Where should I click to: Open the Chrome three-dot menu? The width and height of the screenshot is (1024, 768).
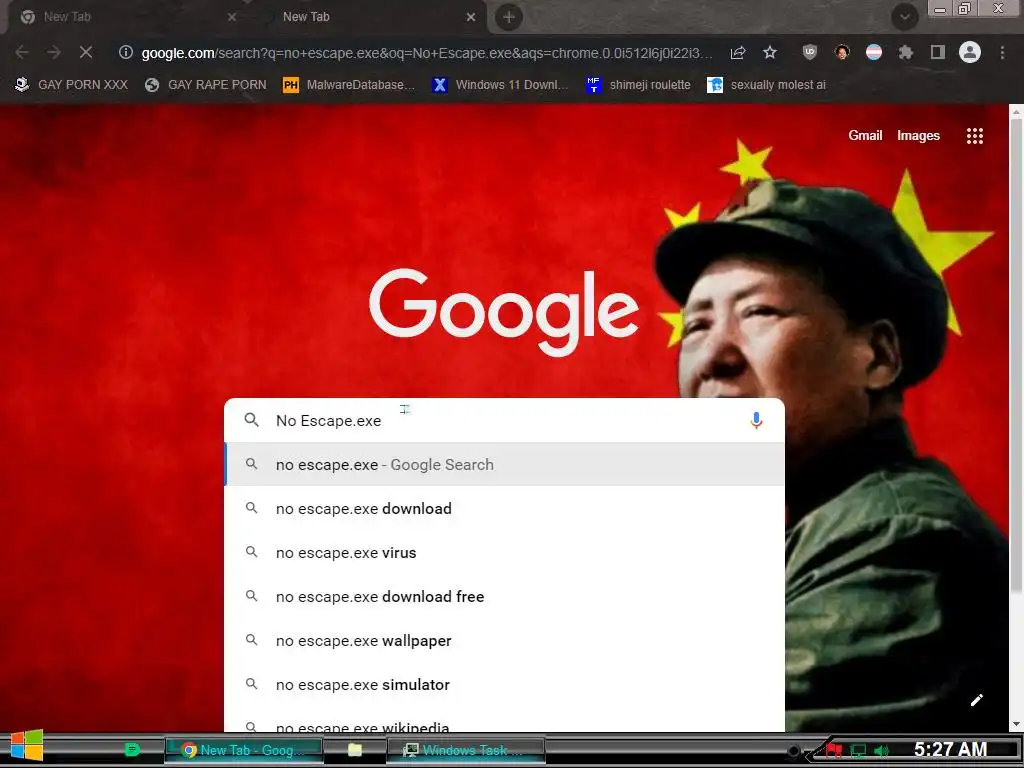[1002, 52]
